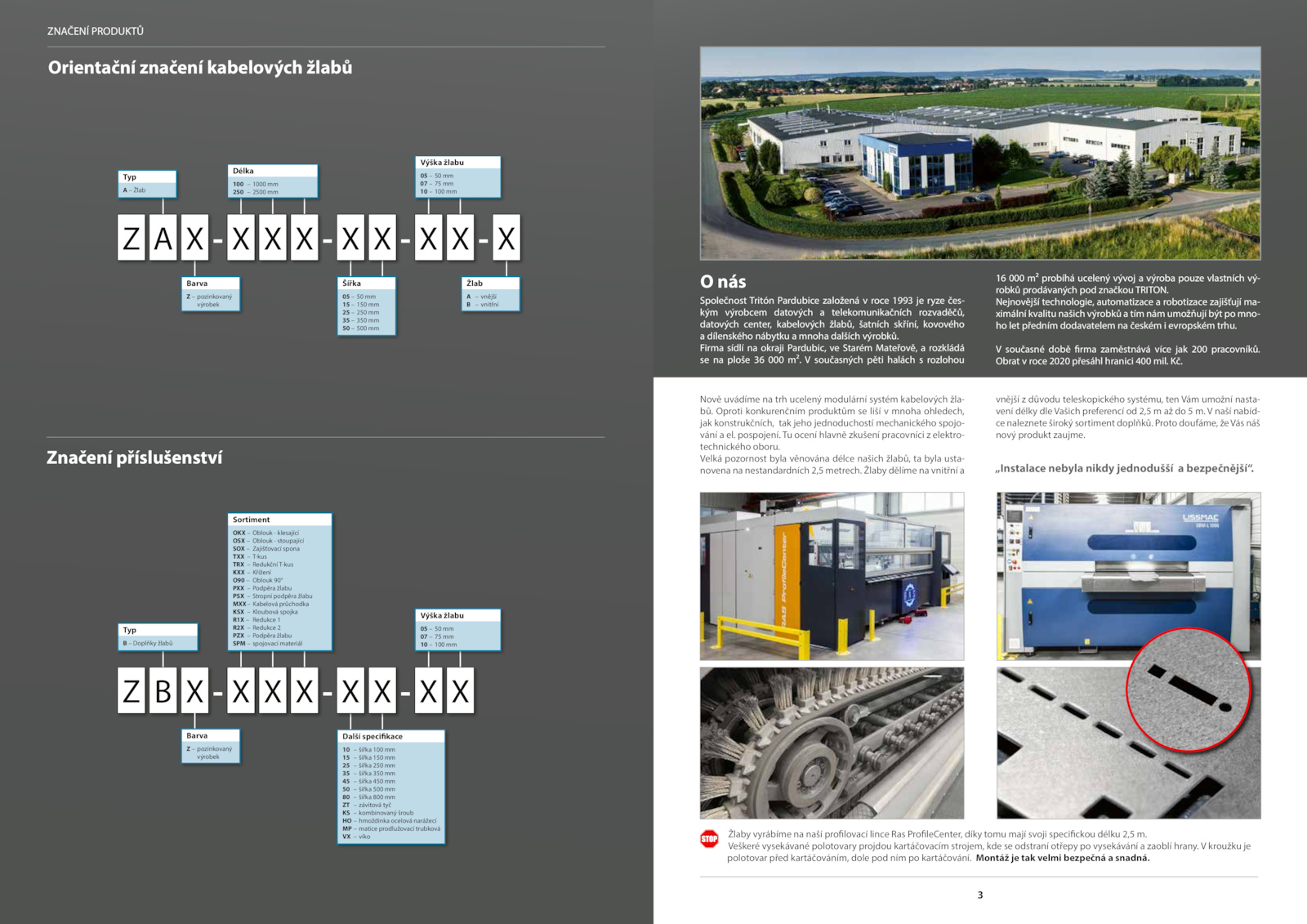Click the letter 'B' tile in the ZBX code
The width and height of the screenshot is (1307, 924).
pos(163,691)
